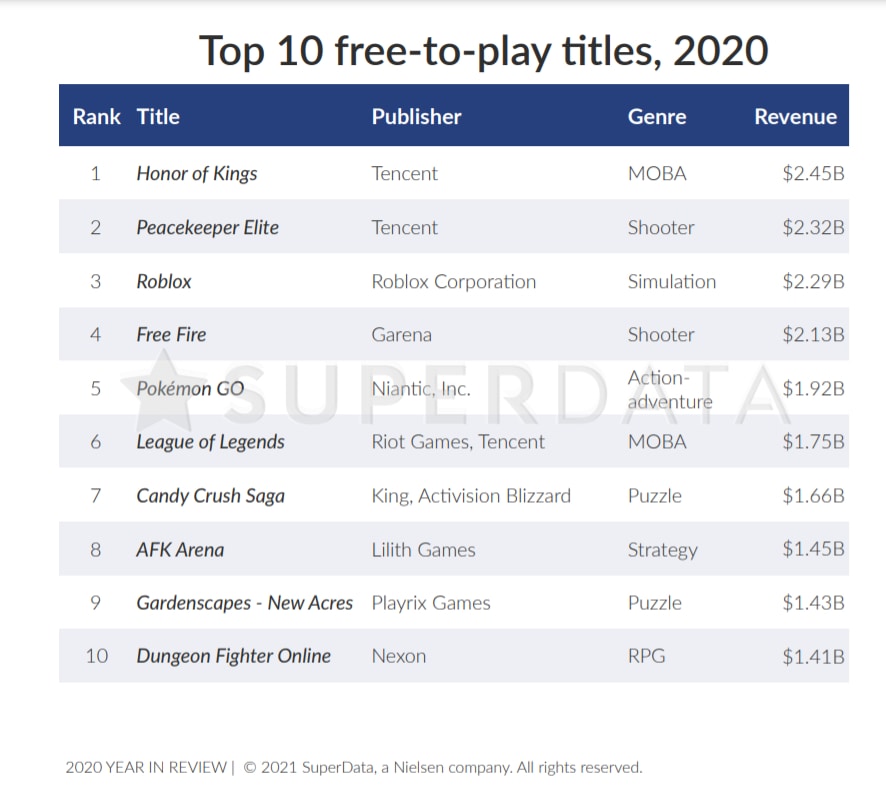The height and width of the screenshot is (795, 886).
Task: Click the Riot Games, Tencent publisher cell
Action: point(458,442)
